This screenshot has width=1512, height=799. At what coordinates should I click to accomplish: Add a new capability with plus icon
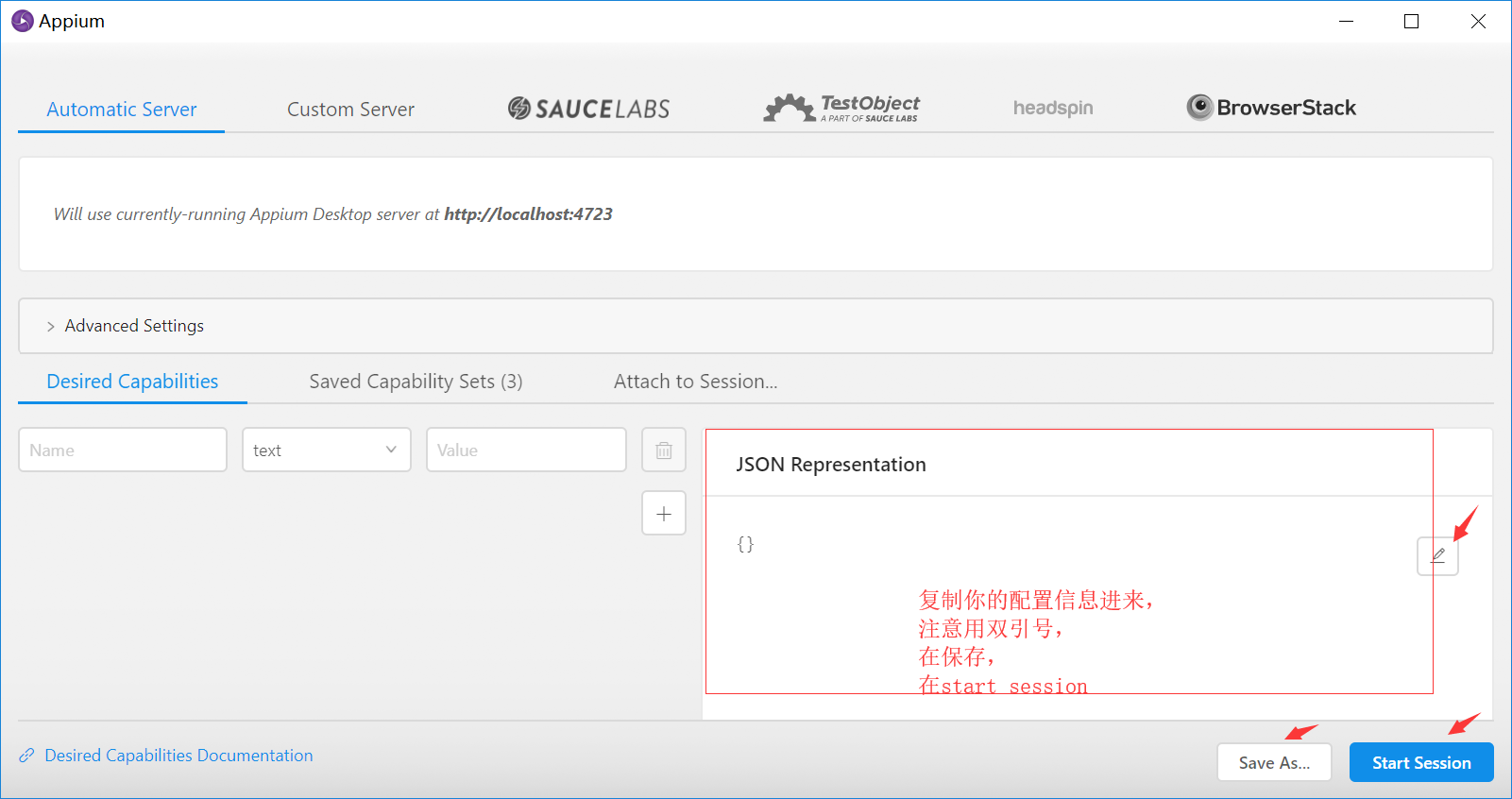664,514
